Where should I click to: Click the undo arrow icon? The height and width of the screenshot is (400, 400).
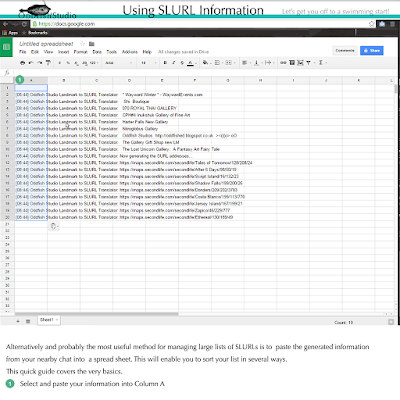[31, 63]
